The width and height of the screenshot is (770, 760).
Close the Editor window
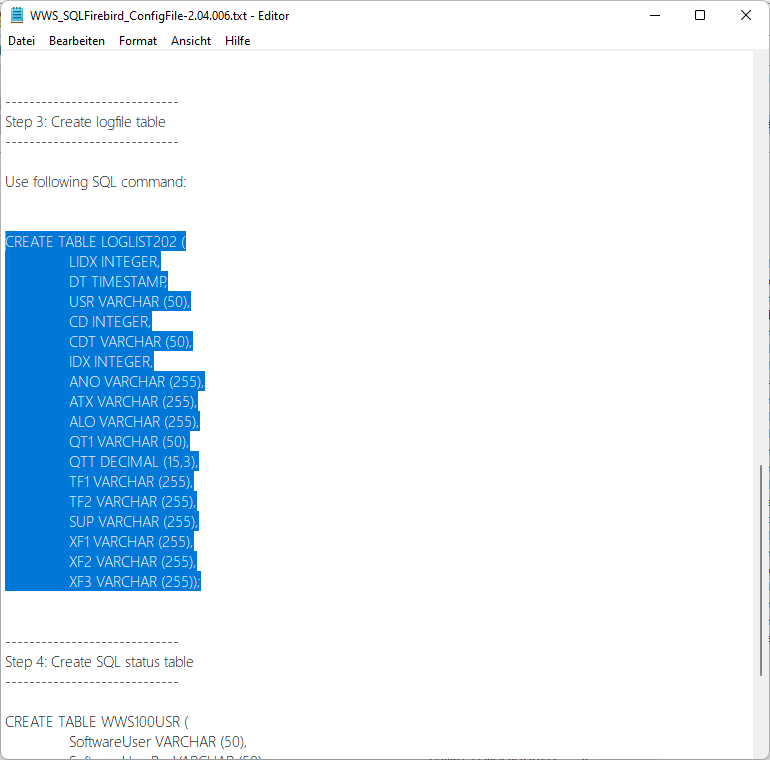(x=745, y=15)
